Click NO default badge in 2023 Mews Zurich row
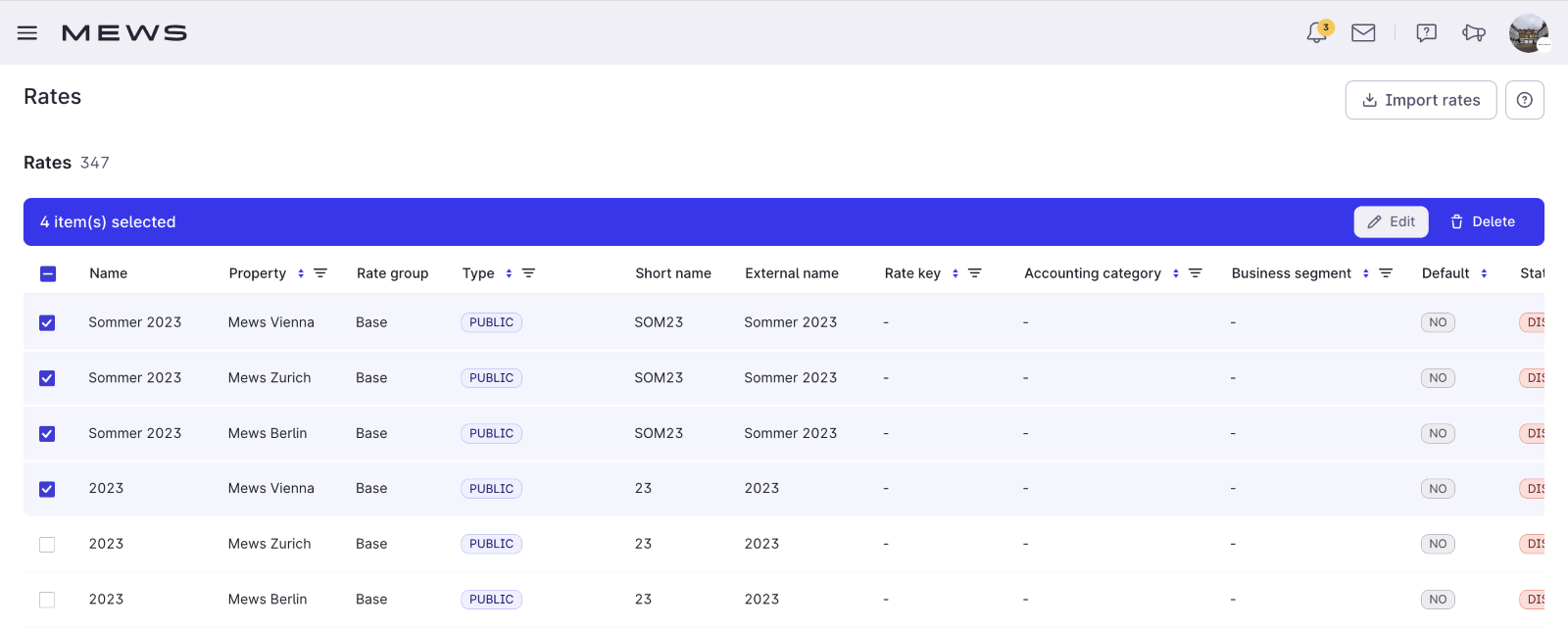The image size is (1568, 629). pos(1438,544)
